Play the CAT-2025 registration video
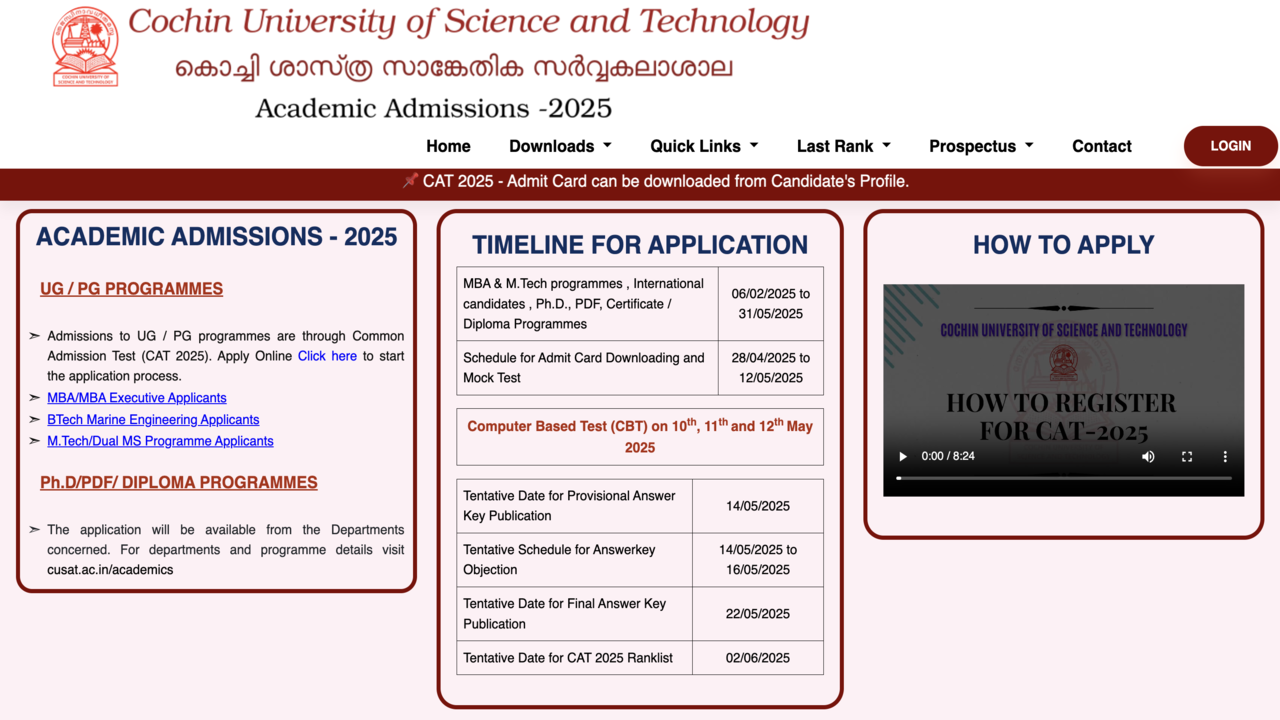The height and width of the screenshot is (720, 1280). coord(903,456)
